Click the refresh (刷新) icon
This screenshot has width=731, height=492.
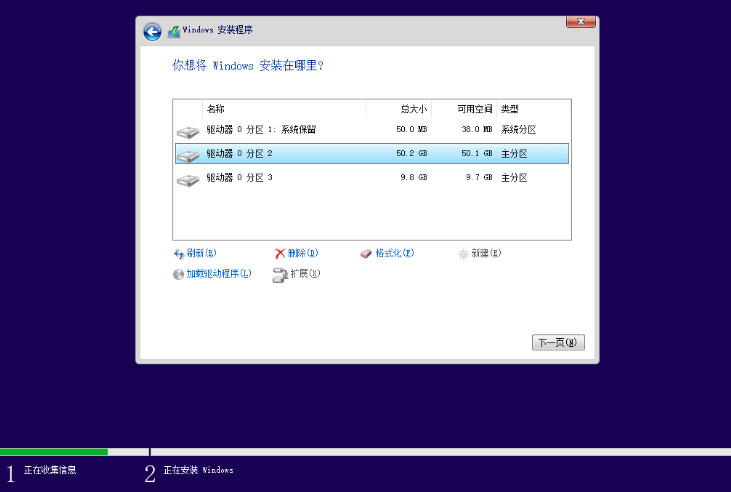179,254
